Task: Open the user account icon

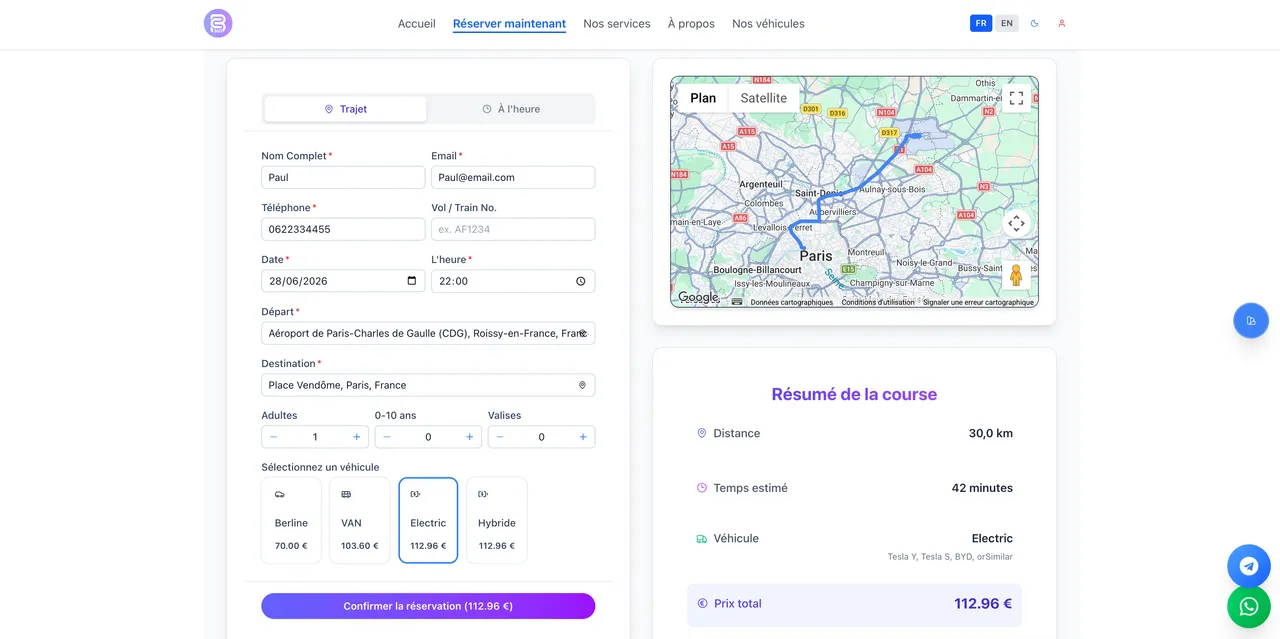Action: click(x=1062, y=23)
